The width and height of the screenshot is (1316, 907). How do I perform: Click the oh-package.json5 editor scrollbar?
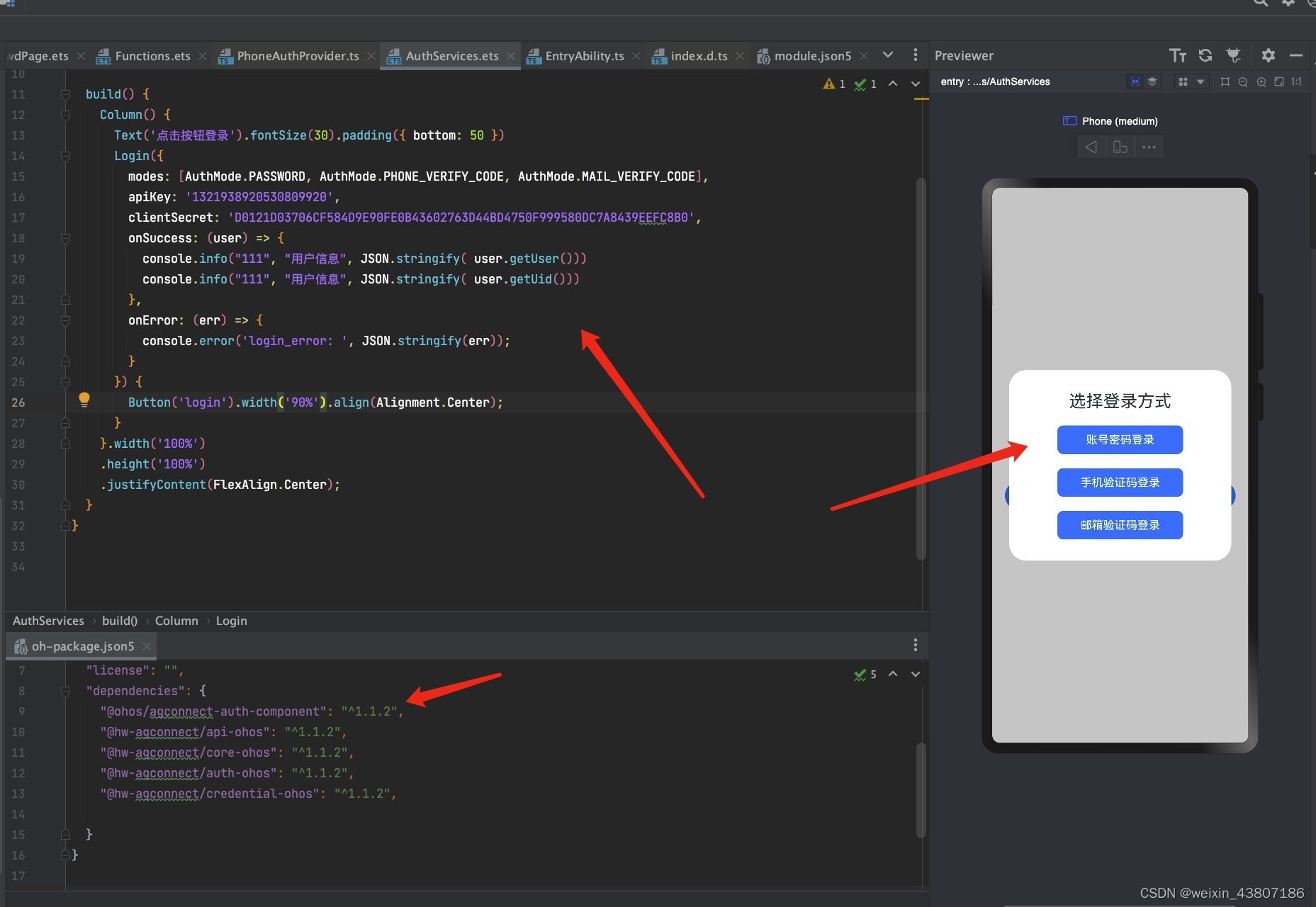pyautogui.click(x=921, y=790)
